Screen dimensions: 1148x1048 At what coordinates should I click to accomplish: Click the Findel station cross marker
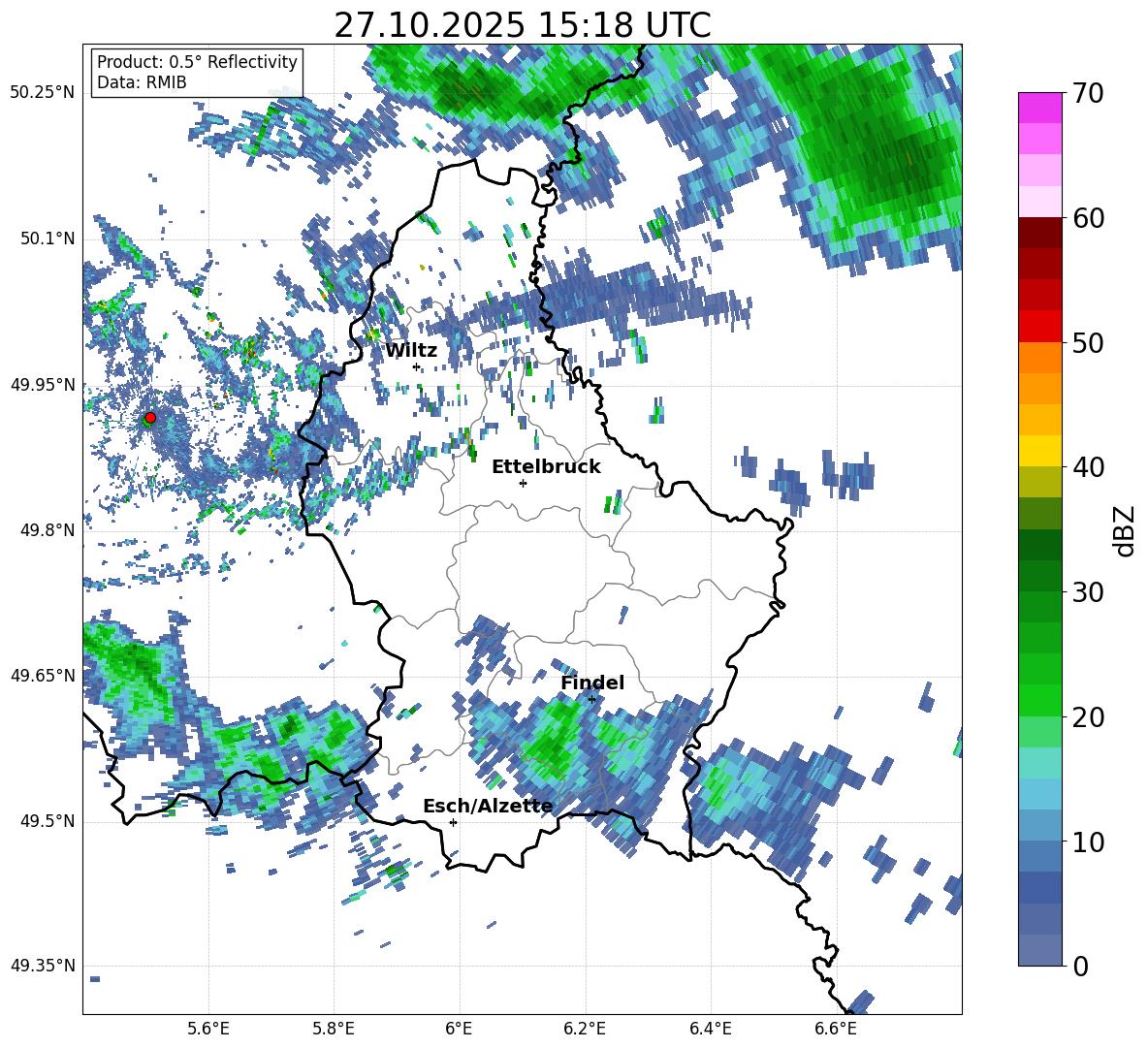pos(591,699)
